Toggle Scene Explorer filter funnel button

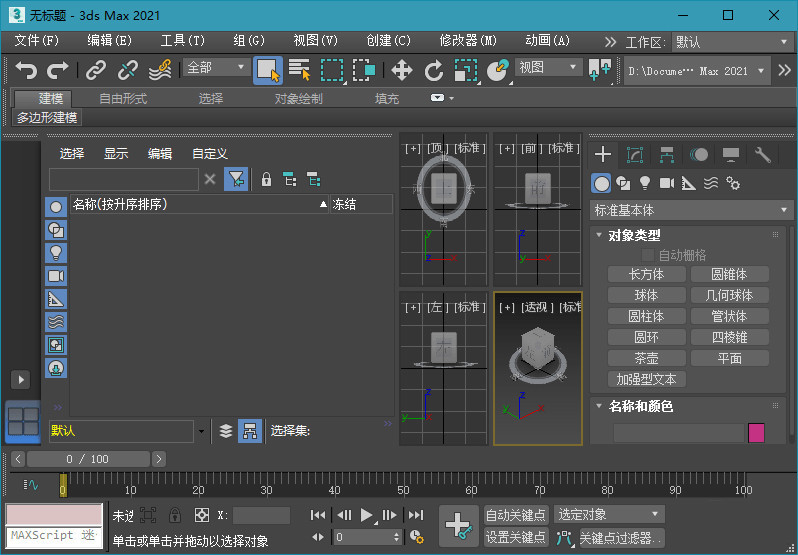click(236, 179)
